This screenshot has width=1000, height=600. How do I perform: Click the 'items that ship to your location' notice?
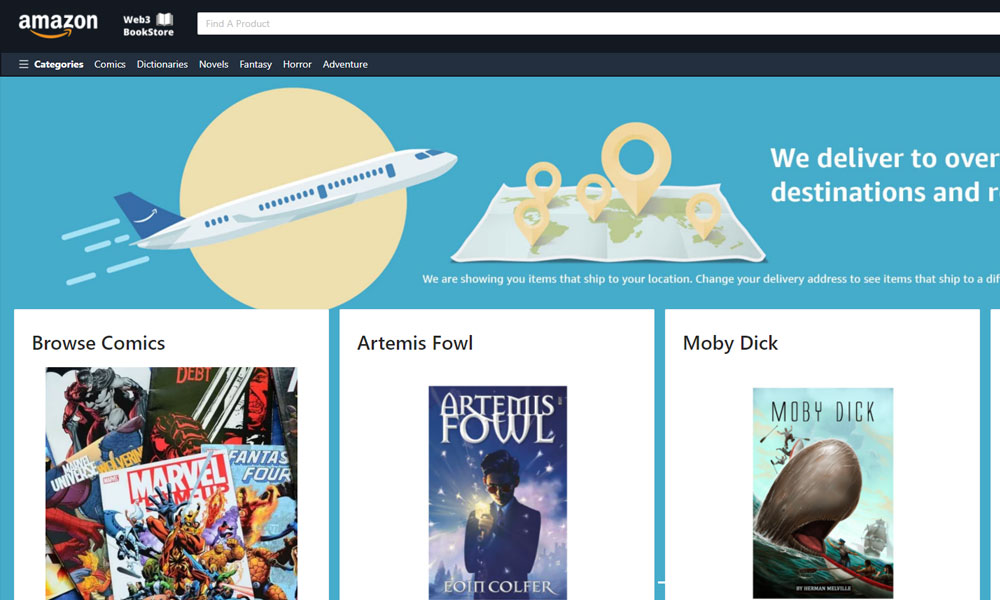[x=711, y=279]
